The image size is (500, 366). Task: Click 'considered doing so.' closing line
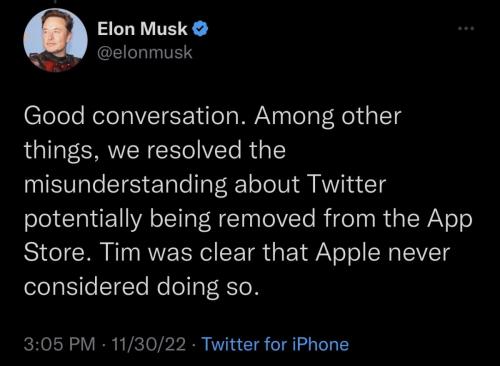click(x=141, y=287)
